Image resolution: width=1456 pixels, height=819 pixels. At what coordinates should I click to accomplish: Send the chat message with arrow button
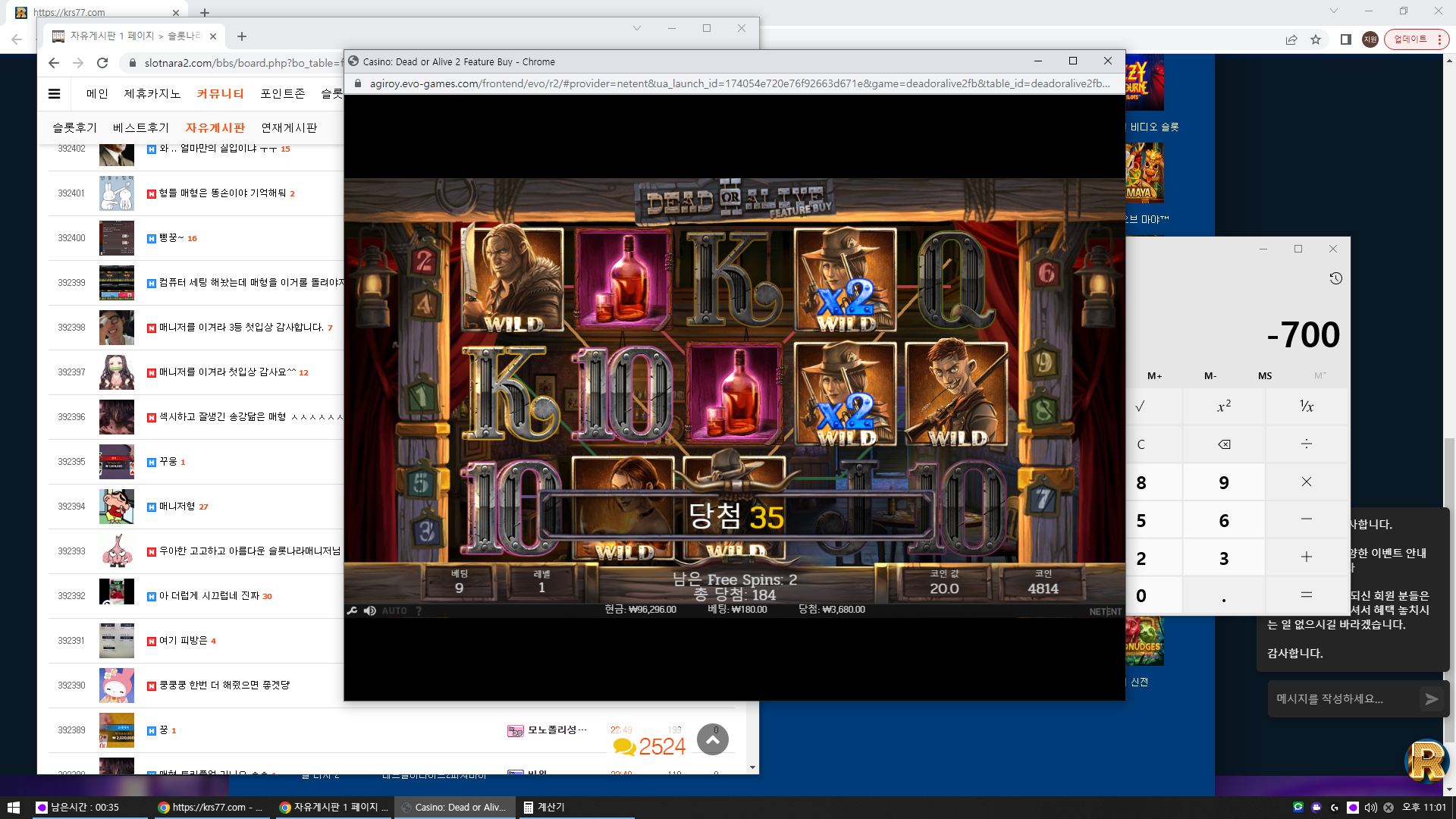[x=1431, y=699]
